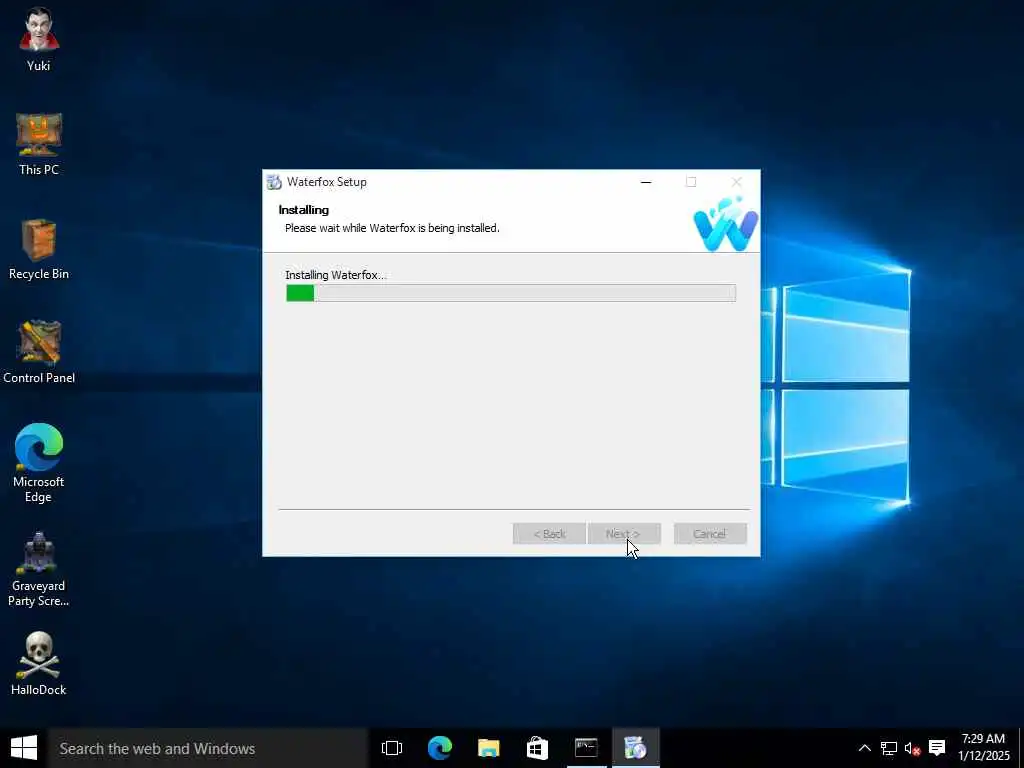Click the Waterfox logo in the installer header
The height and width of the screenshot is (768, 1024).
click(726, 224)
